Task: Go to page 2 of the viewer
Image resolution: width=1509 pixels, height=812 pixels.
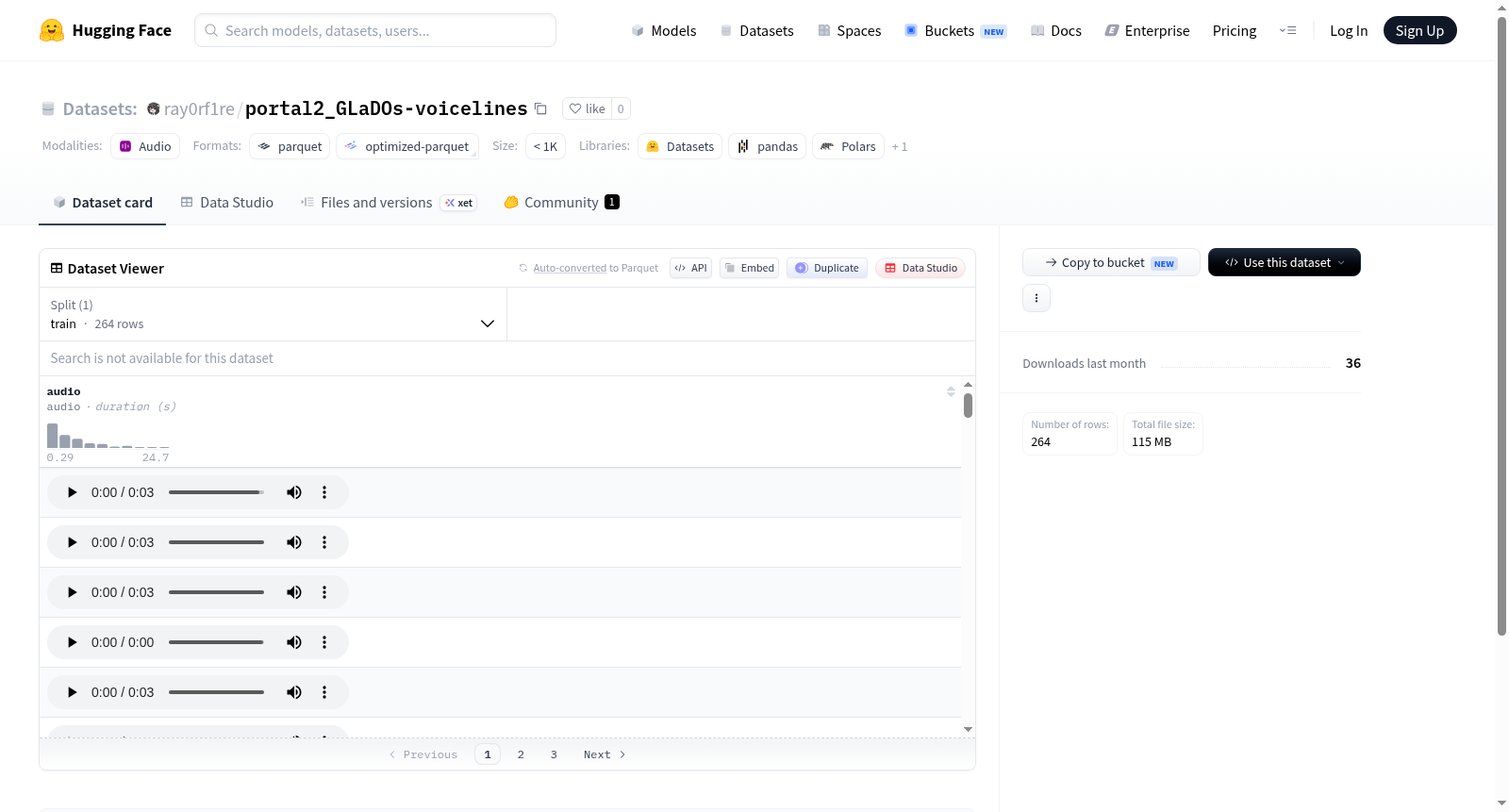Action: 521,754
